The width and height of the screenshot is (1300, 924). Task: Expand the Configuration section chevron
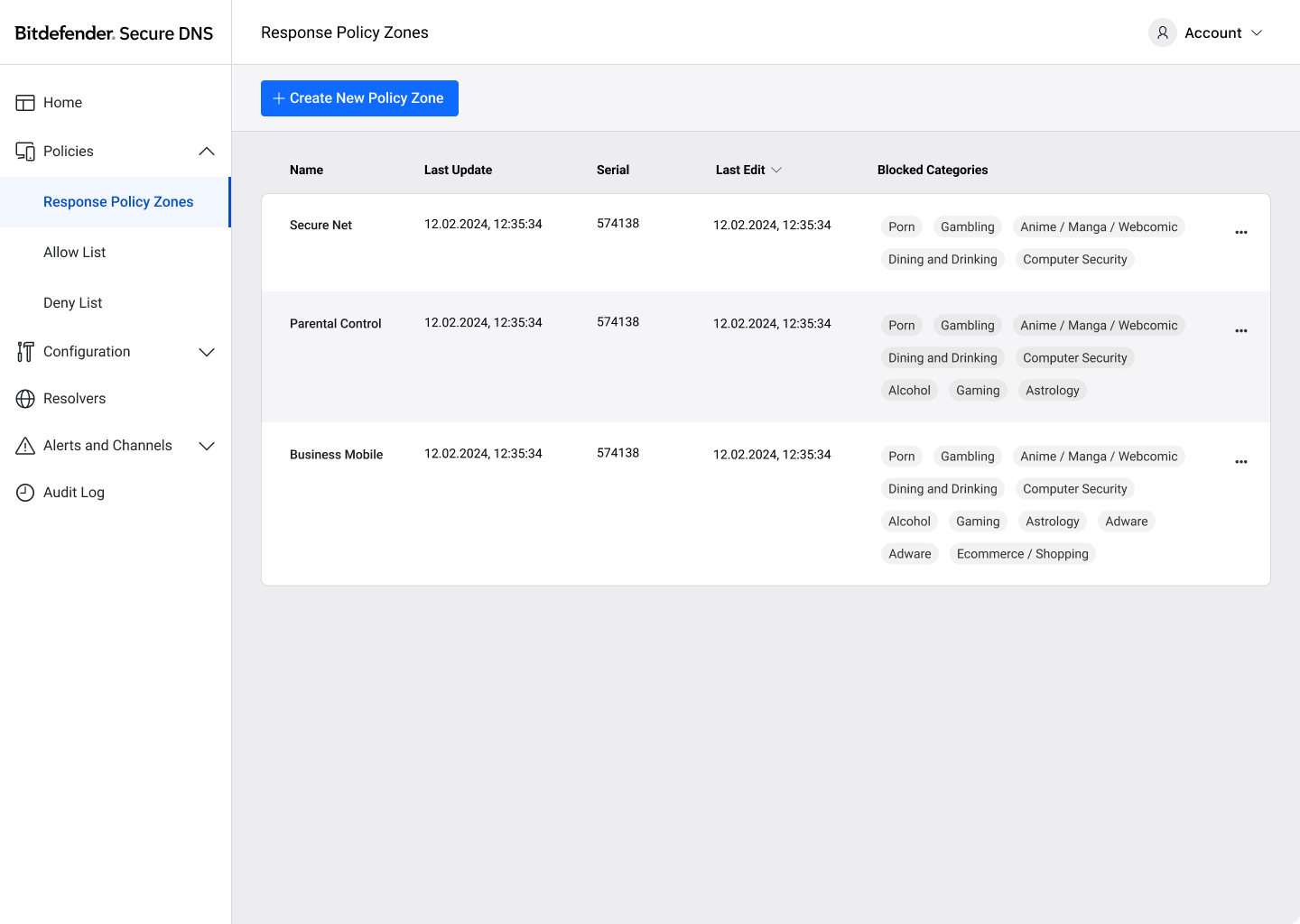pos(207,352)
